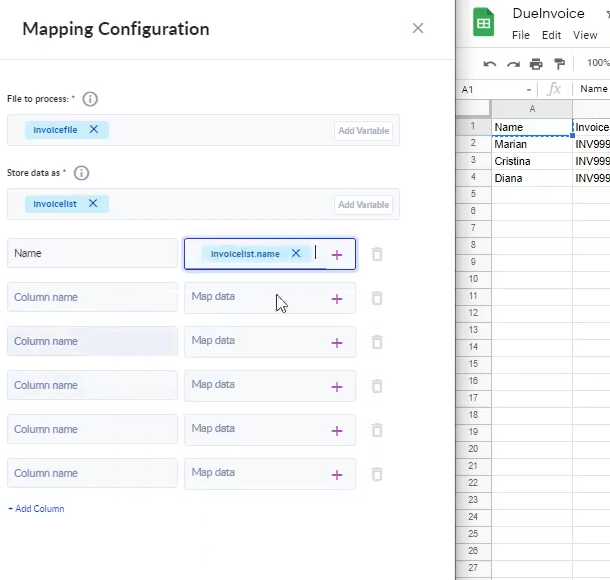
Task: Close the Mapping Configuration panel
Action: pos(418,28)
